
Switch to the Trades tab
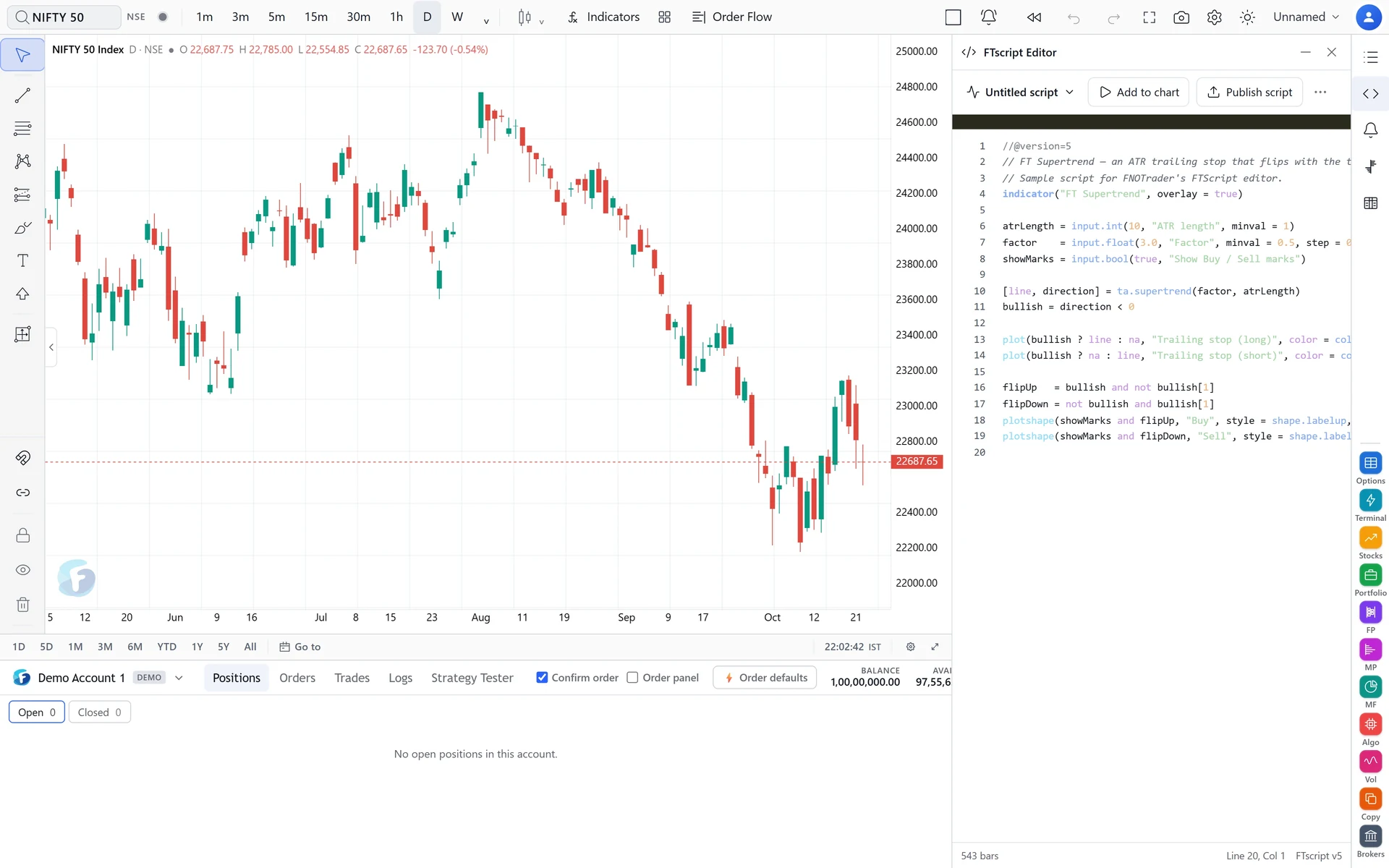(x=352, y=678)
